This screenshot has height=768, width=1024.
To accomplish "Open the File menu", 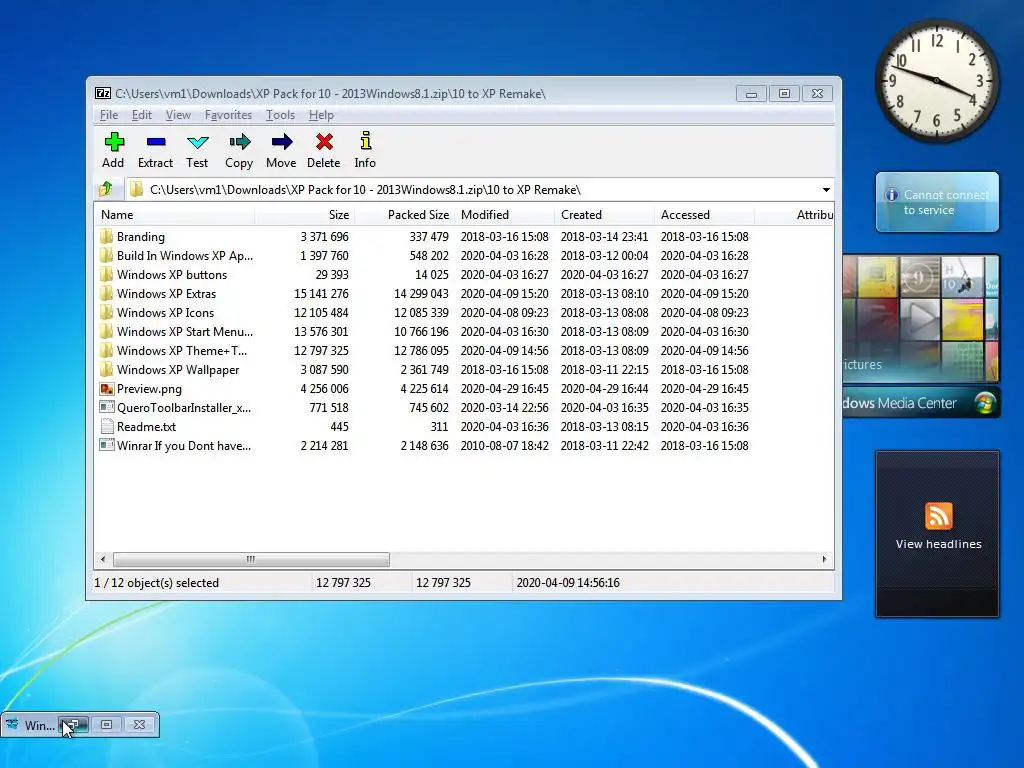I will point(109,115).
